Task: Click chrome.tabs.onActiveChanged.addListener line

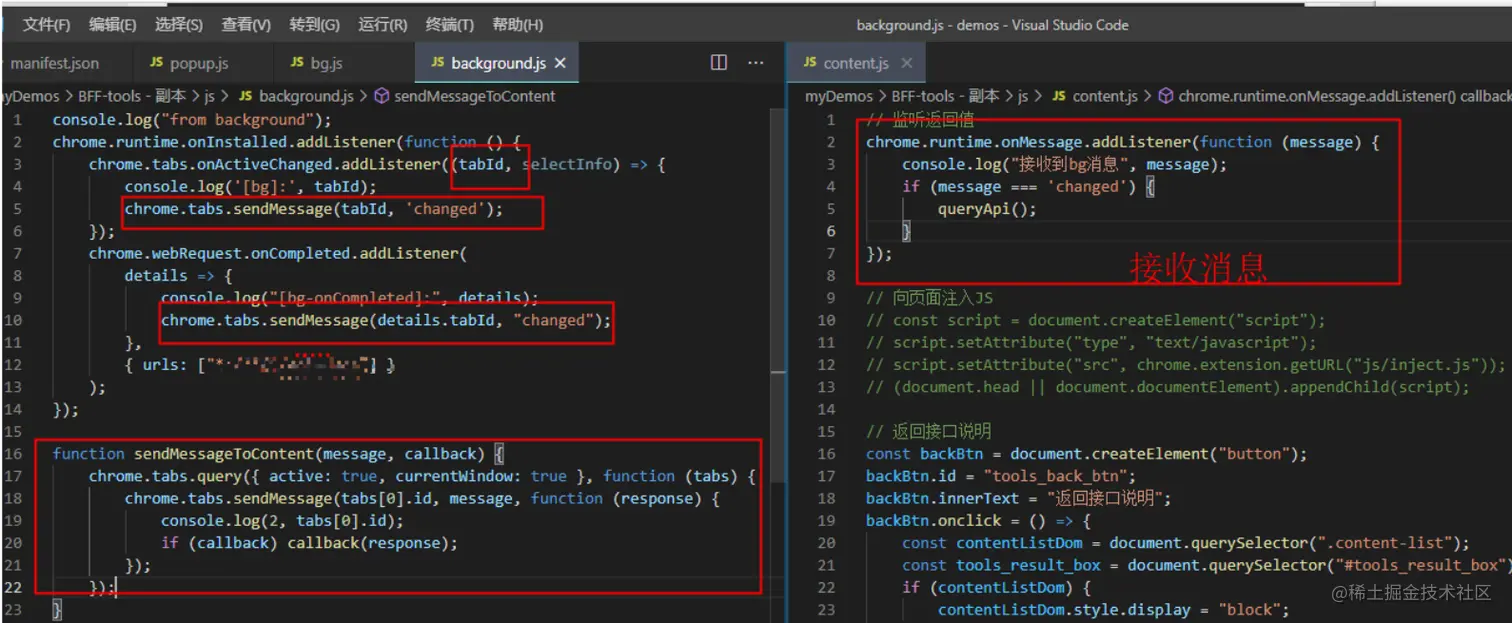Action: pyautogui.click(x=377, y=164)
